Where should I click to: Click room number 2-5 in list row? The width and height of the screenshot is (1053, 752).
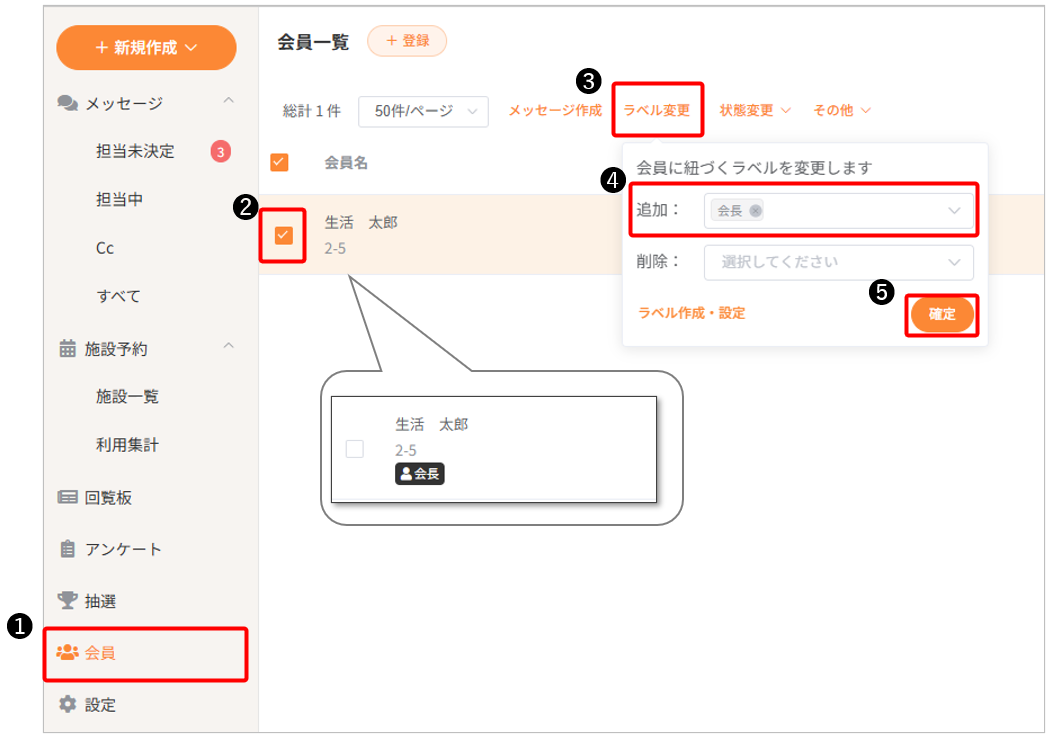coord(335,248)
